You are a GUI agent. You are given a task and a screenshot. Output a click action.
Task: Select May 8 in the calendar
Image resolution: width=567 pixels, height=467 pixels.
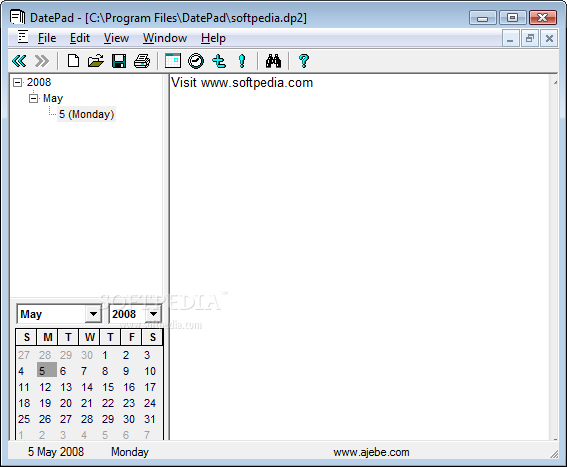point(105,371)
